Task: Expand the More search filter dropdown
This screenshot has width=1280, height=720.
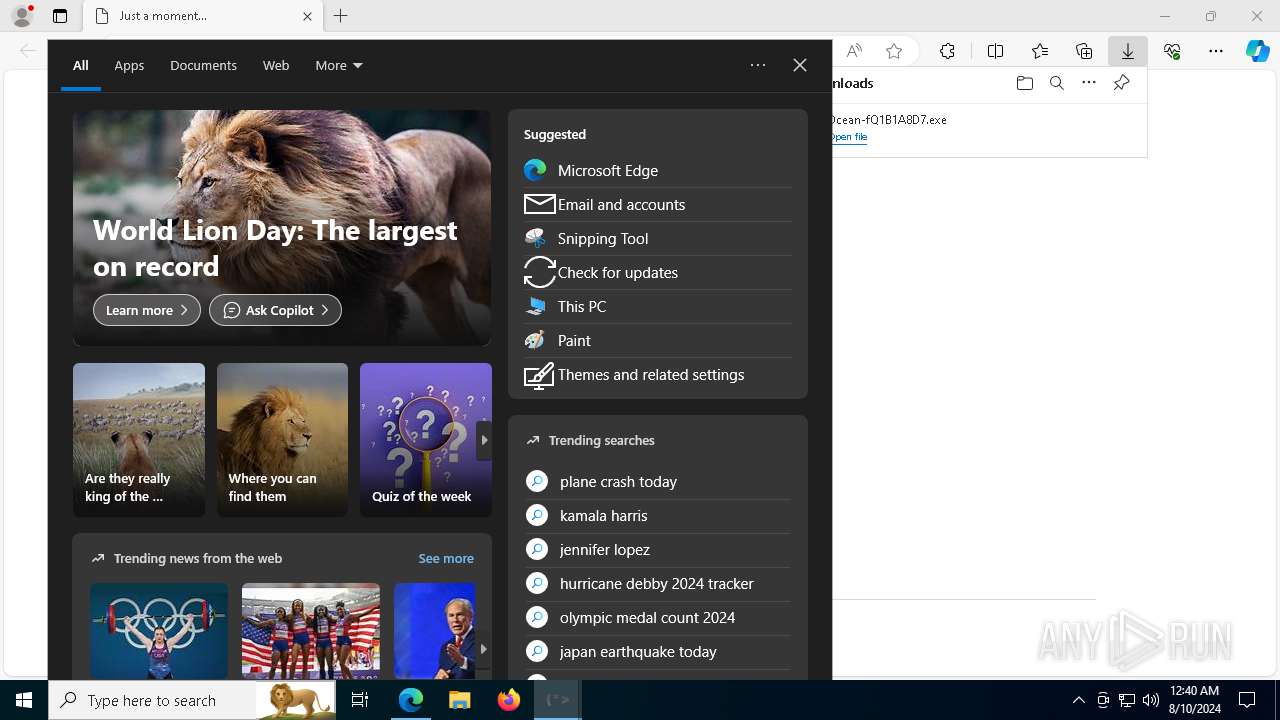Action: pos(339,65)
